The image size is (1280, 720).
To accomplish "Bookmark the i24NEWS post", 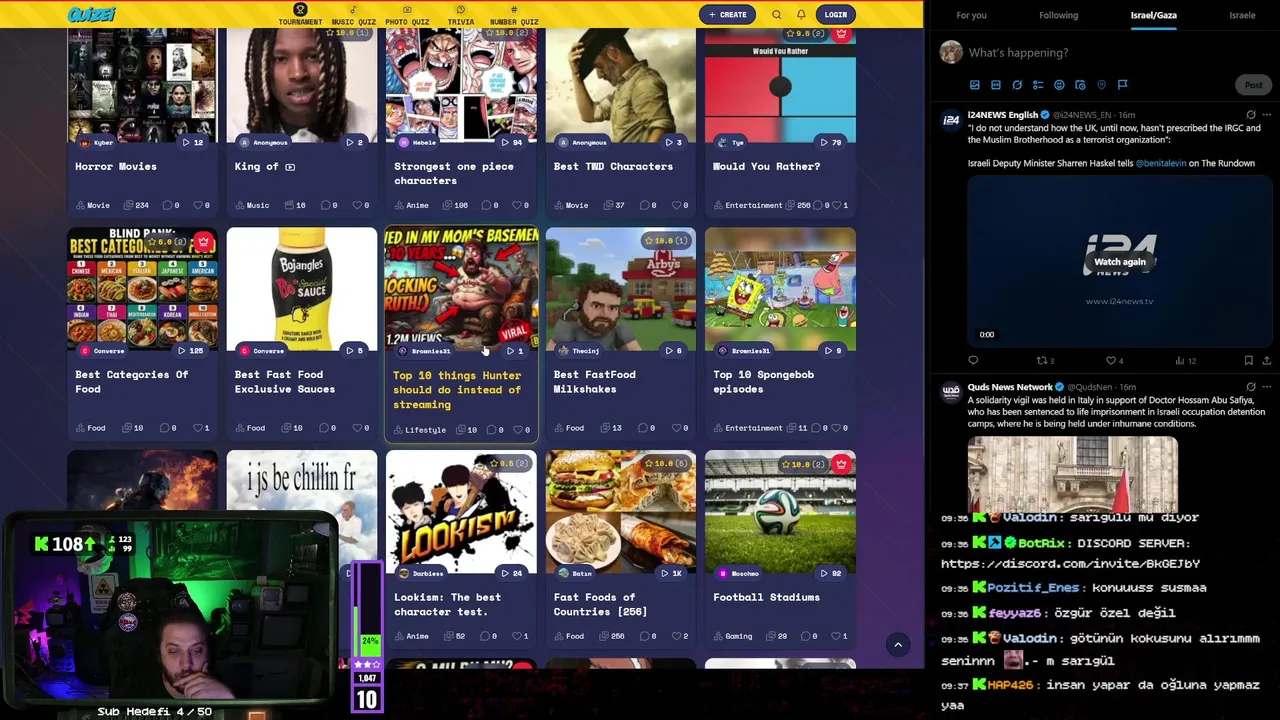I will pos(1248,360).
